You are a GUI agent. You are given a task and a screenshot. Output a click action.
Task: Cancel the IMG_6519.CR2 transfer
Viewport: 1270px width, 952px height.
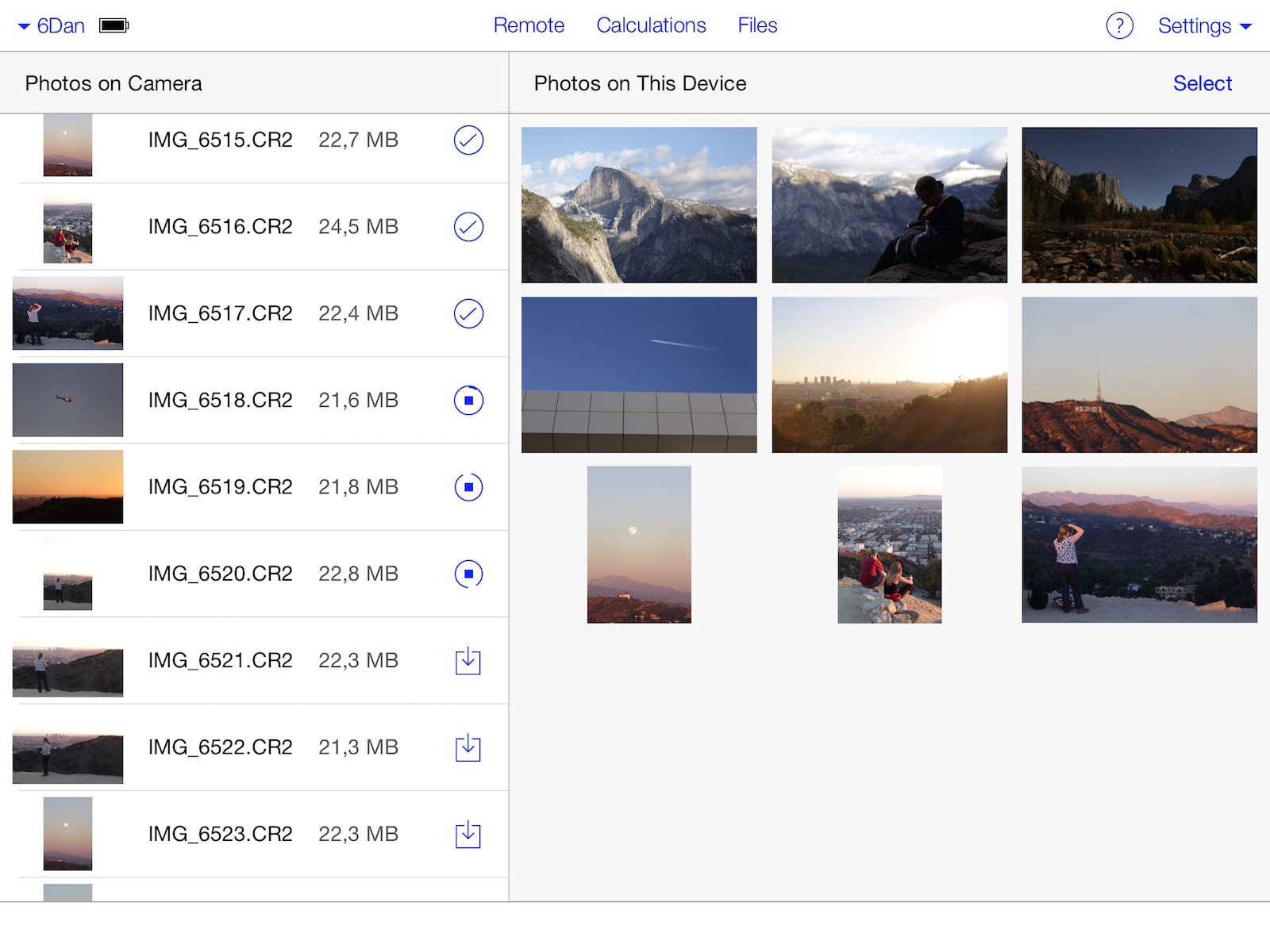click(x=468, y=487)
